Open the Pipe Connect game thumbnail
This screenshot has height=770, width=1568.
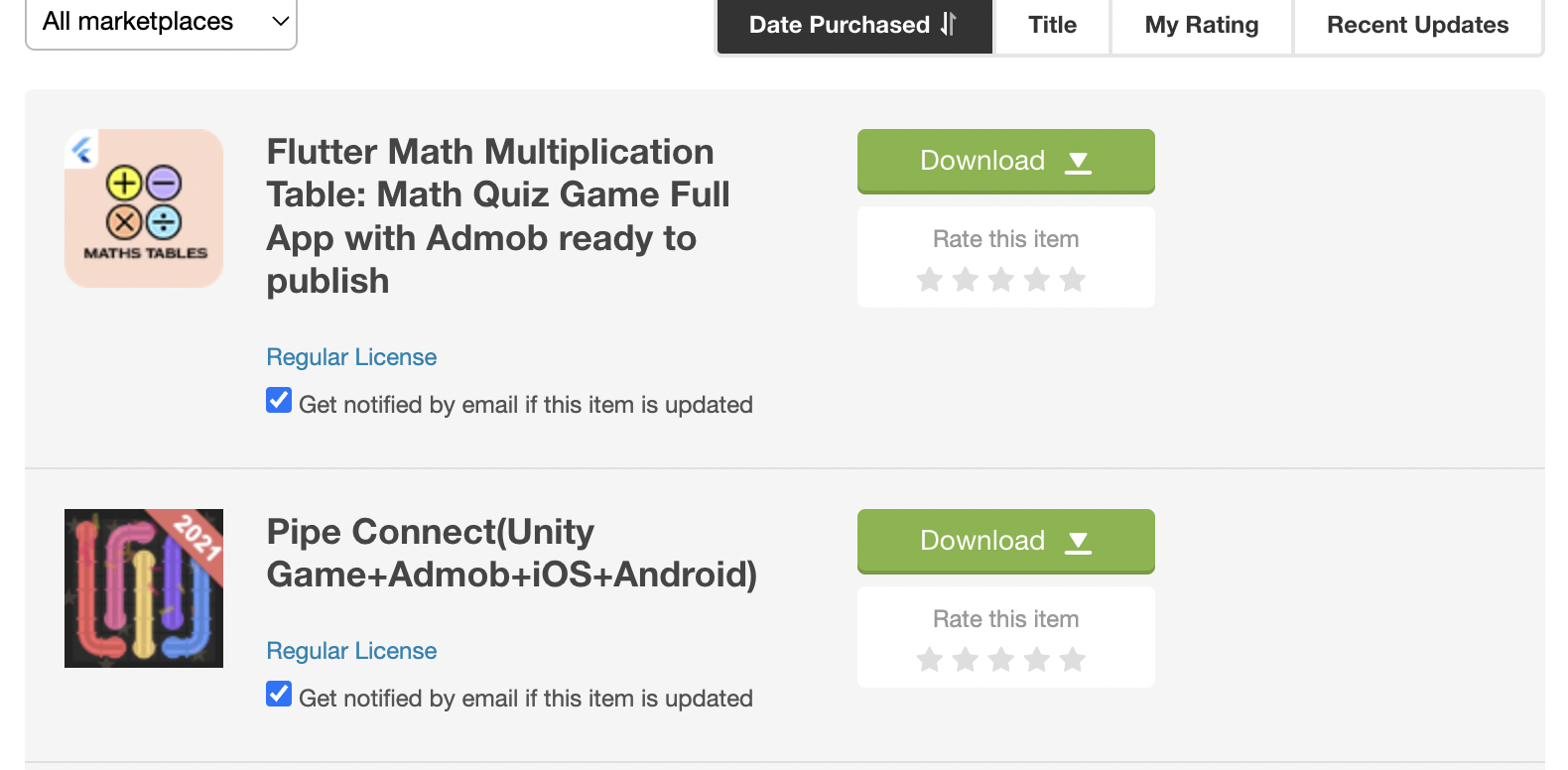click(144, 588)
